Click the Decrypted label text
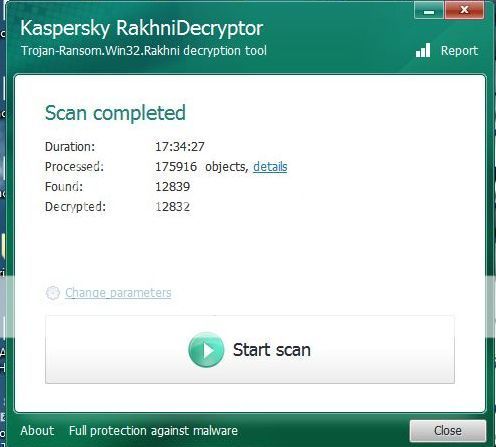 coord(75,207)
